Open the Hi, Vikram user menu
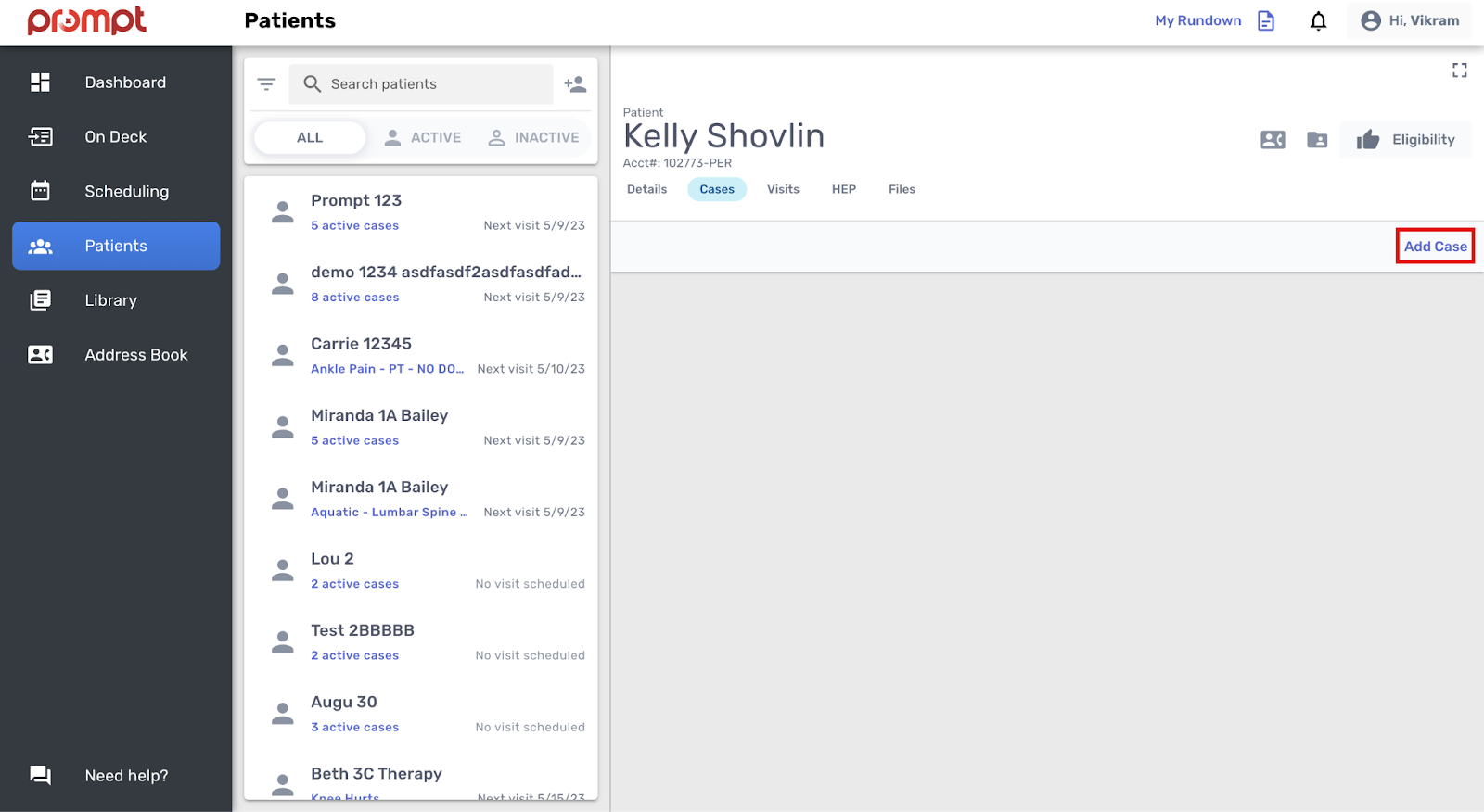Viewport: 1484px width, 812px height. (x=1410, y=21)
